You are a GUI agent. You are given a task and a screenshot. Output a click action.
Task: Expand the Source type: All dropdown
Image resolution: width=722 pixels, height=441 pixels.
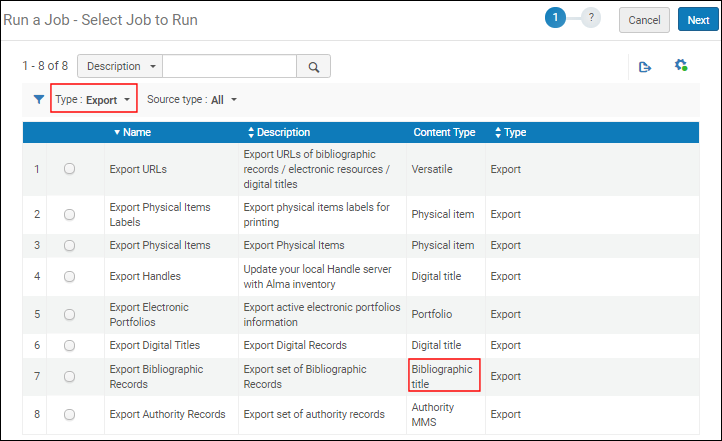click(192, 100)
